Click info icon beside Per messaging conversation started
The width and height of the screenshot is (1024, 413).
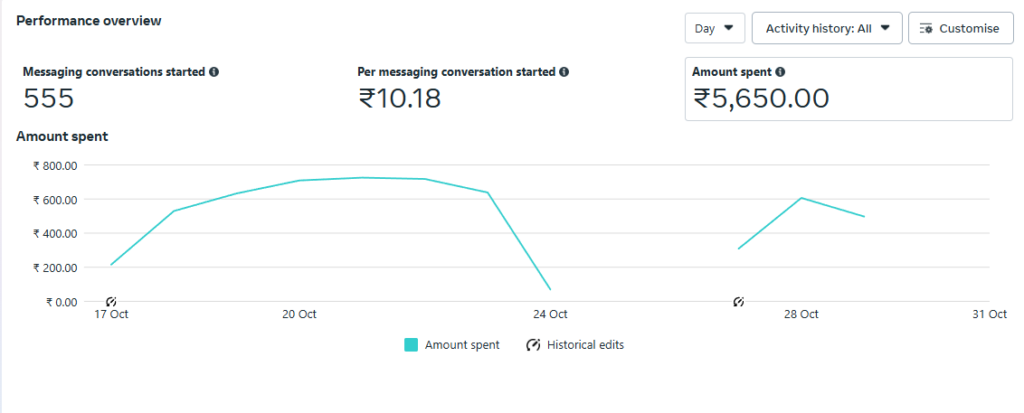pyautogui.click(x=564, y=72)
